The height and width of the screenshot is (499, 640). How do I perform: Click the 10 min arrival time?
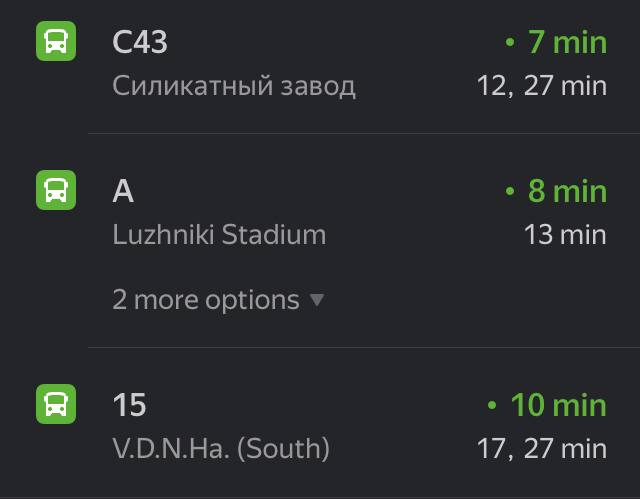(558, 405)
